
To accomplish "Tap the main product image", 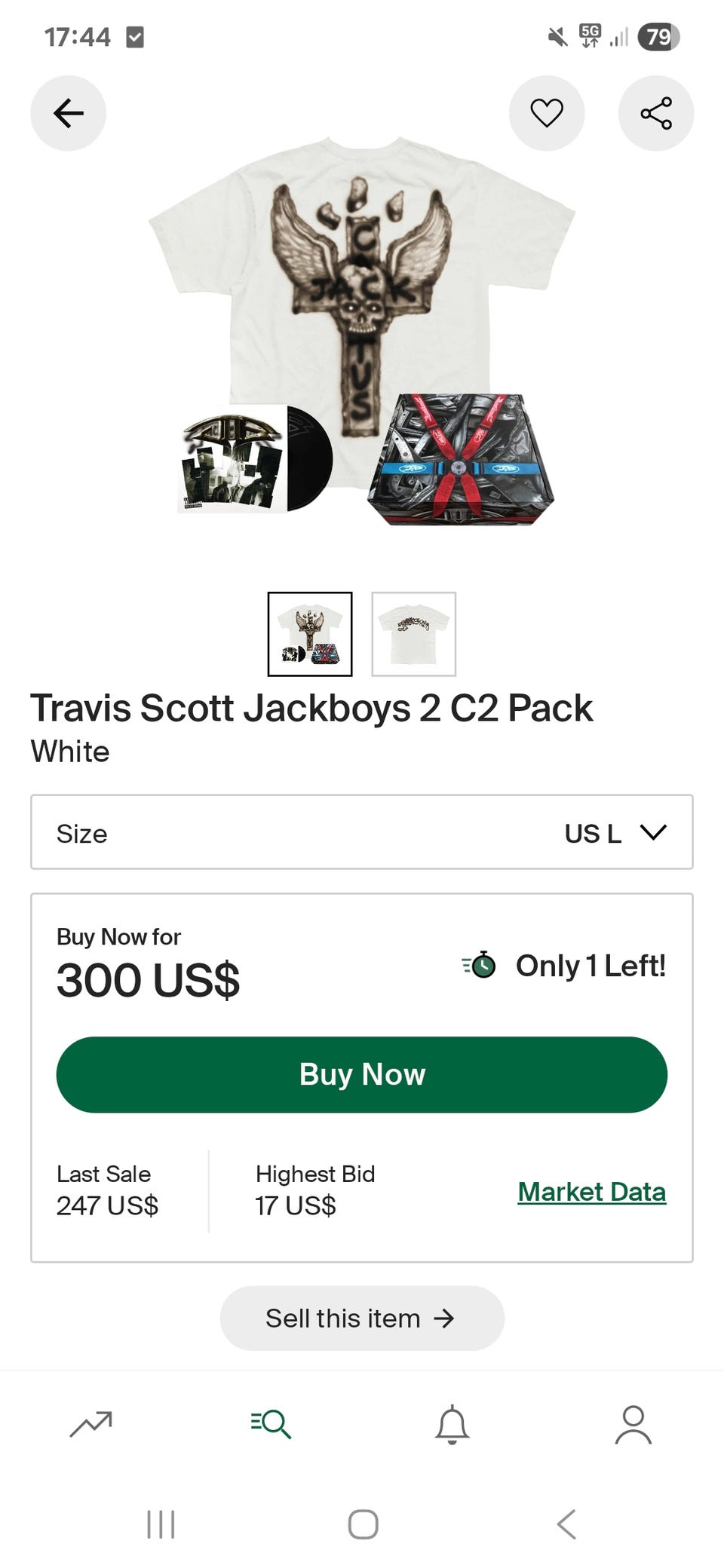I will pyautogui.click(x=362, y=332).
